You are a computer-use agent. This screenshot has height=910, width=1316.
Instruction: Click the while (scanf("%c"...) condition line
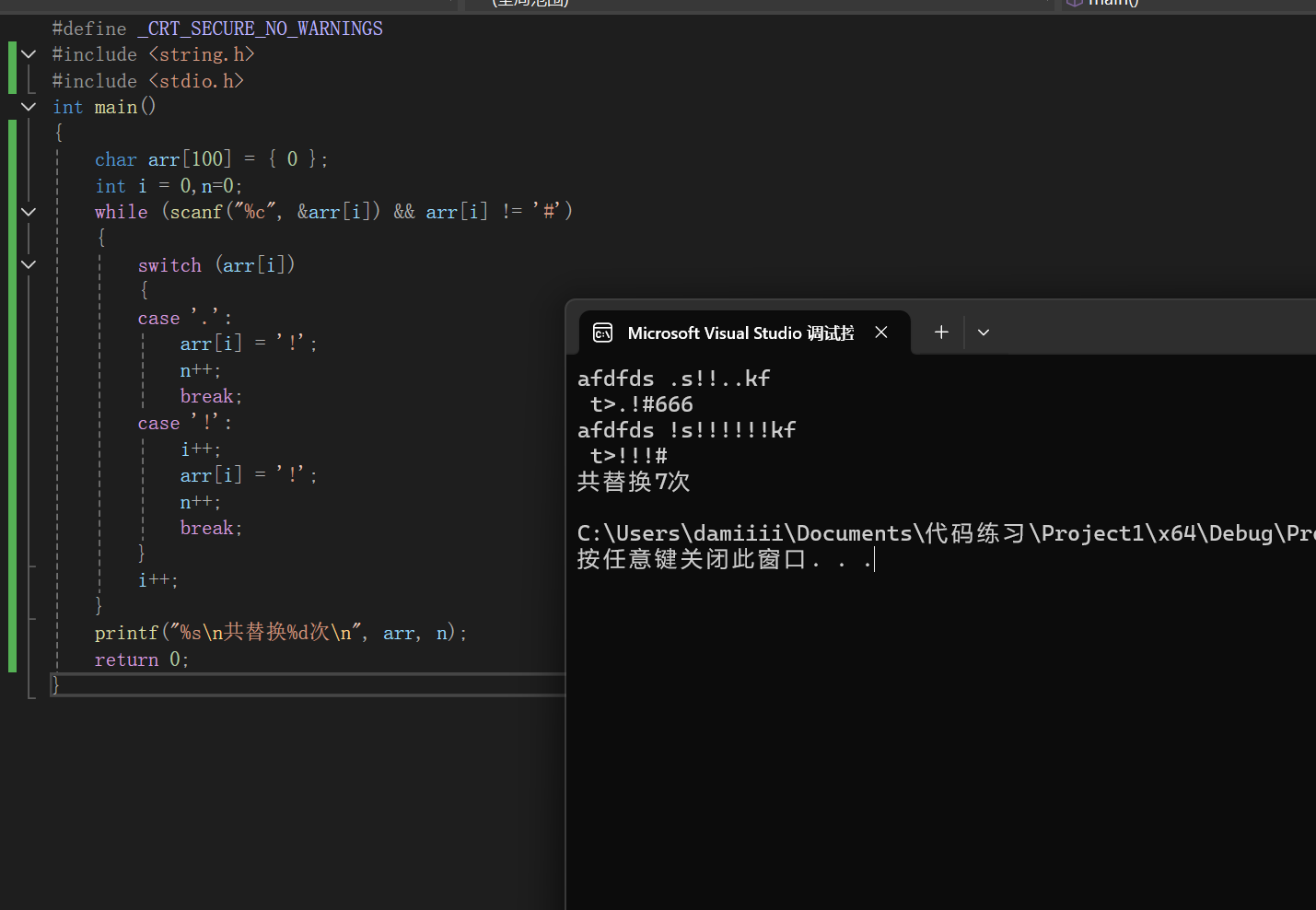(x=333, y=212)
